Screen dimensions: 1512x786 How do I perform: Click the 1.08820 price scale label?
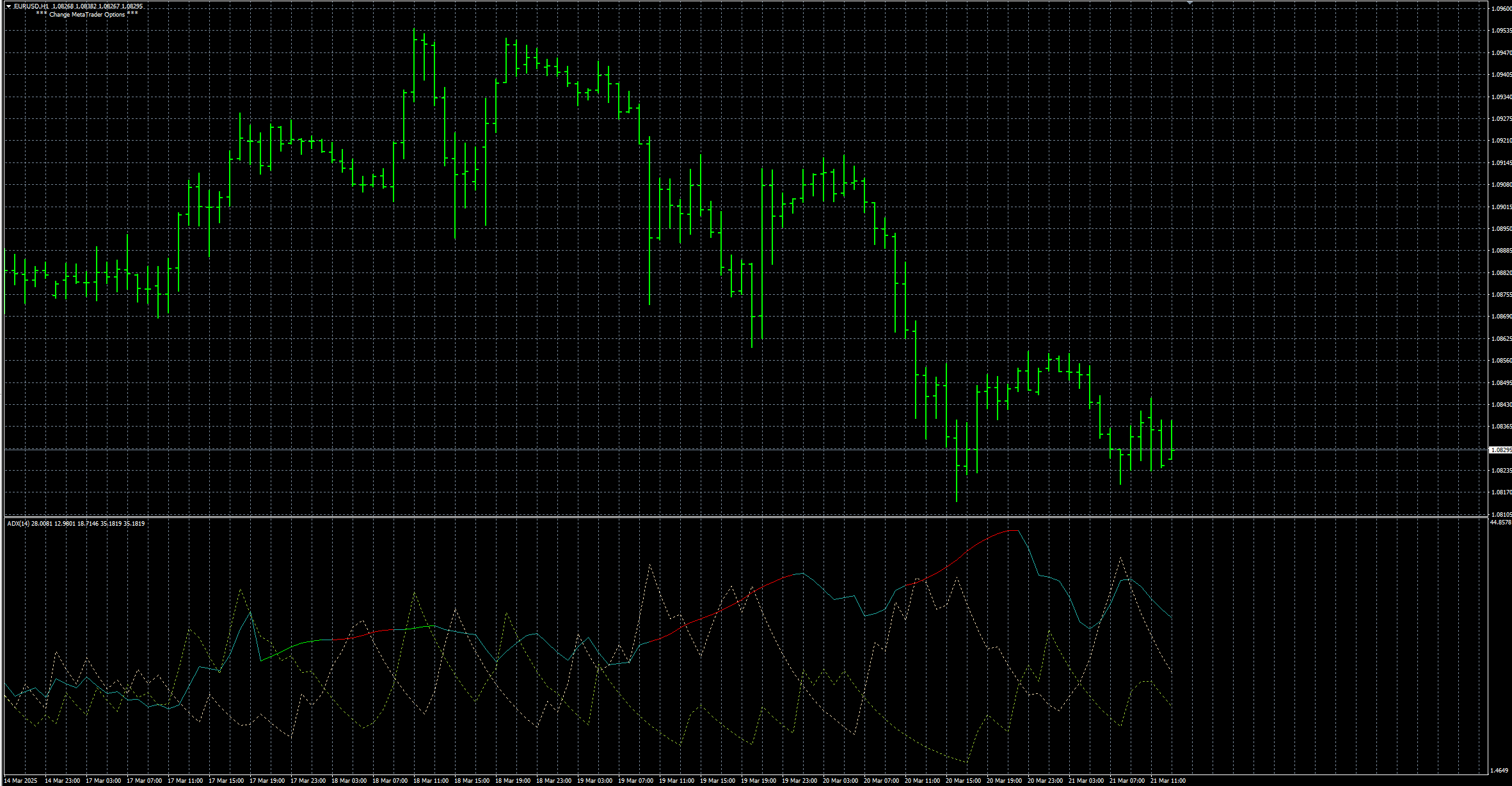click(1501, 273)
